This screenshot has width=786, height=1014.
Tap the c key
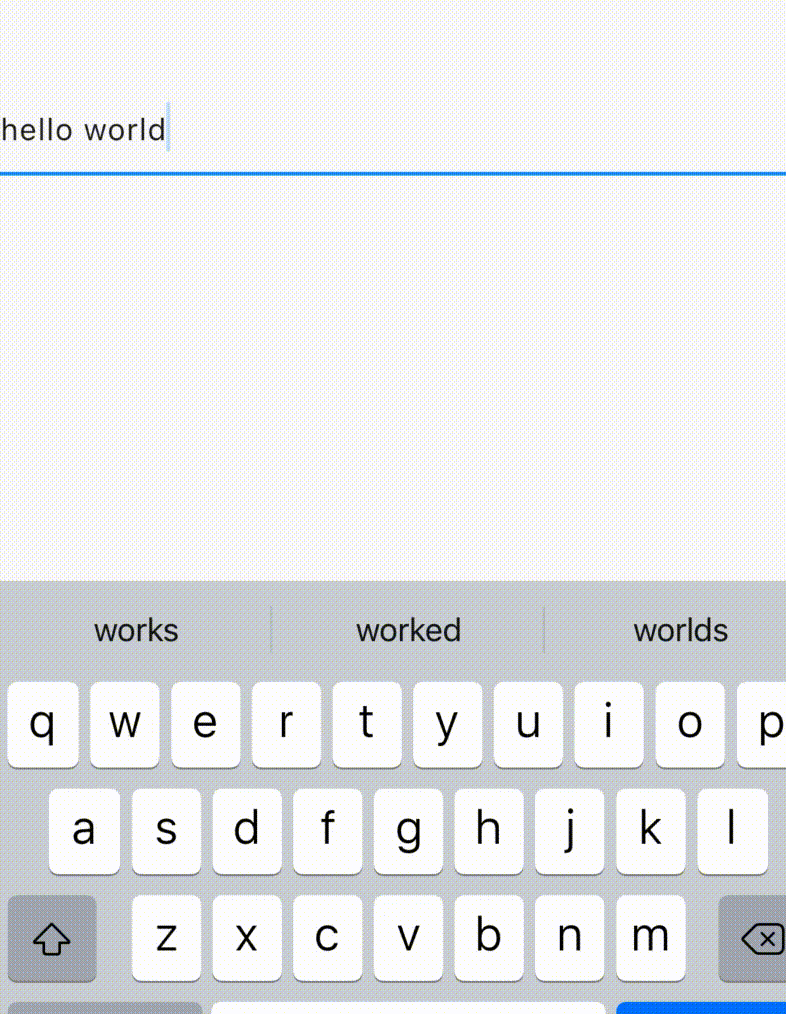327,938
